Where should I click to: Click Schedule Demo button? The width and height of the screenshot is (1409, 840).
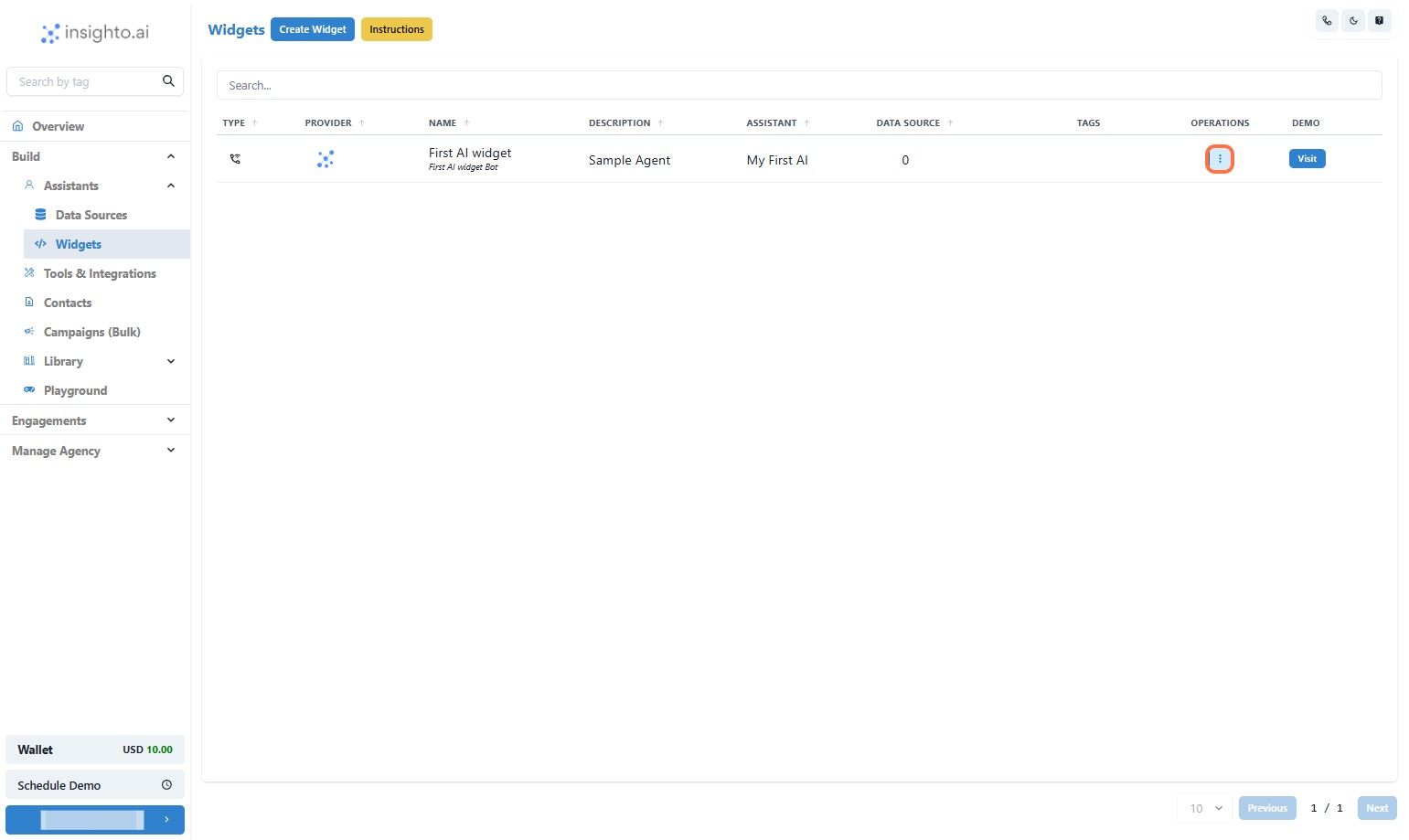point(95,785)
